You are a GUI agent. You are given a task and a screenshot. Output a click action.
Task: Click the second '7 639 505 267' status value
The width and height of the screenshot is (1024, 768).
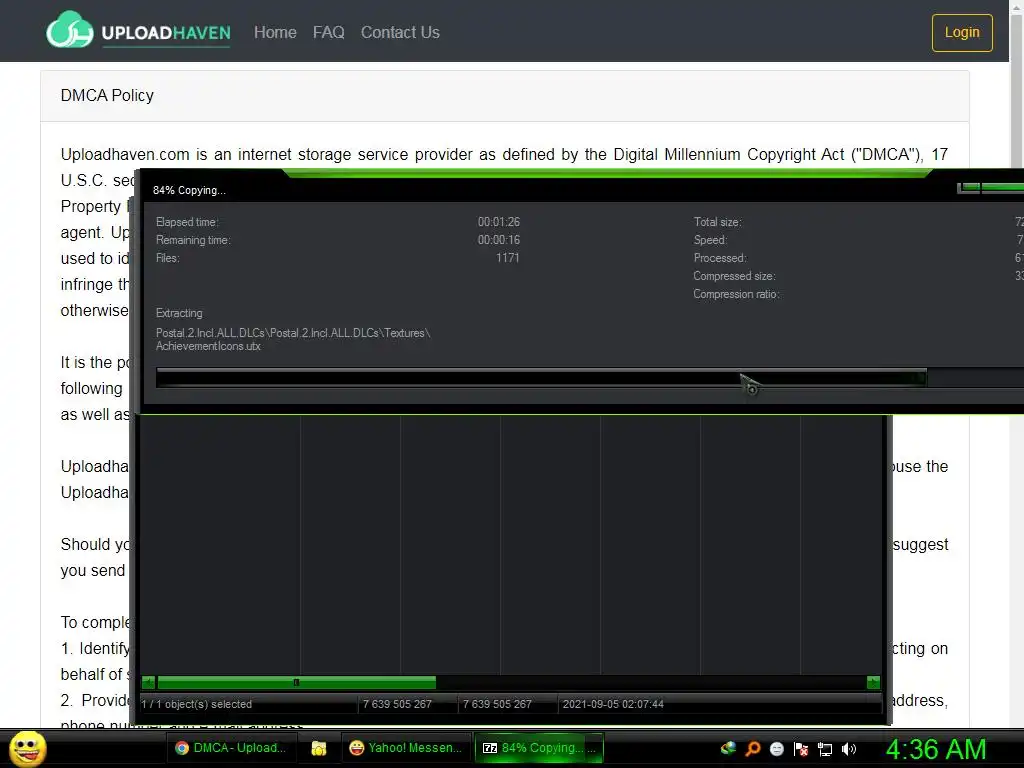click(497, 704)
